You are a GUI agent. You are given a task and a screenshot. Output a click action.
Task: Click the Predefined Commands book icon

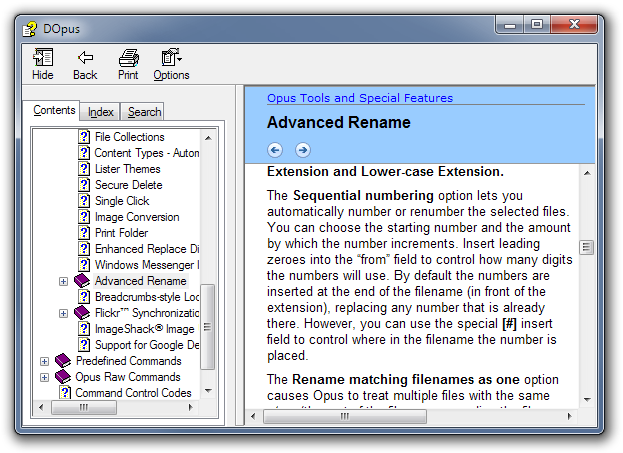63,361
